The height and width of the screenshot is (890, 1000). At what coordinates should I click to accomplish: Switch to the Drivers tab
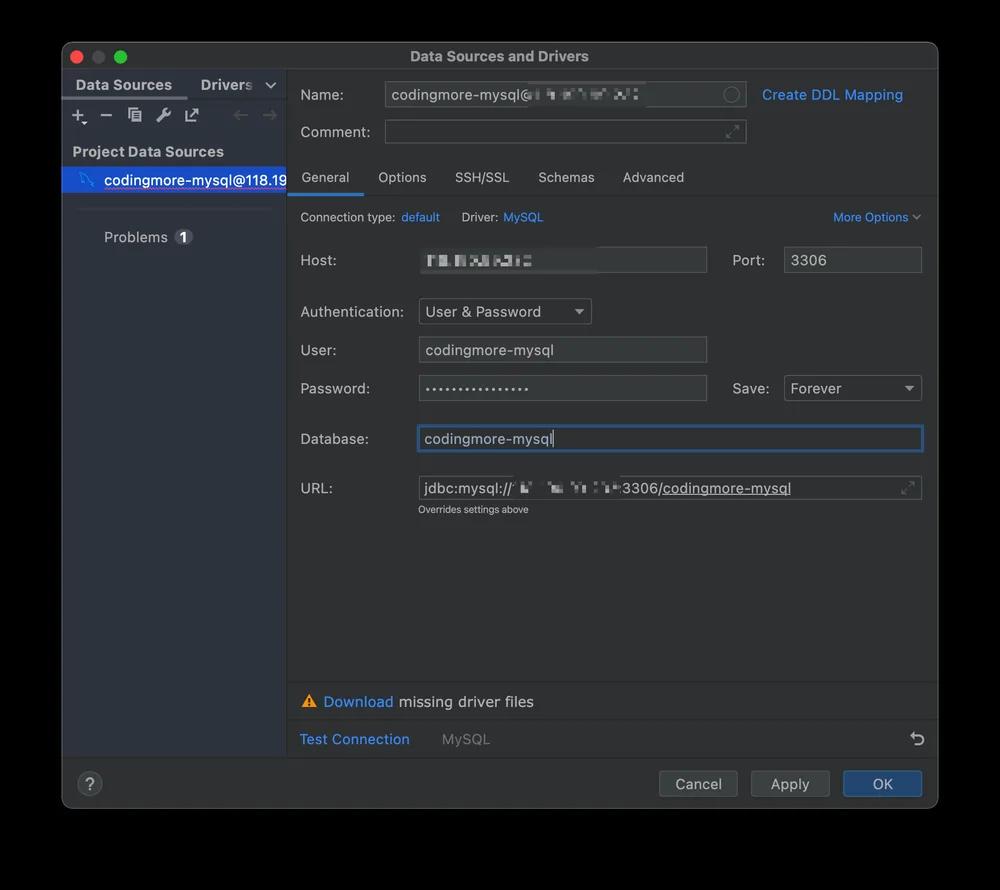coord(226,85)
